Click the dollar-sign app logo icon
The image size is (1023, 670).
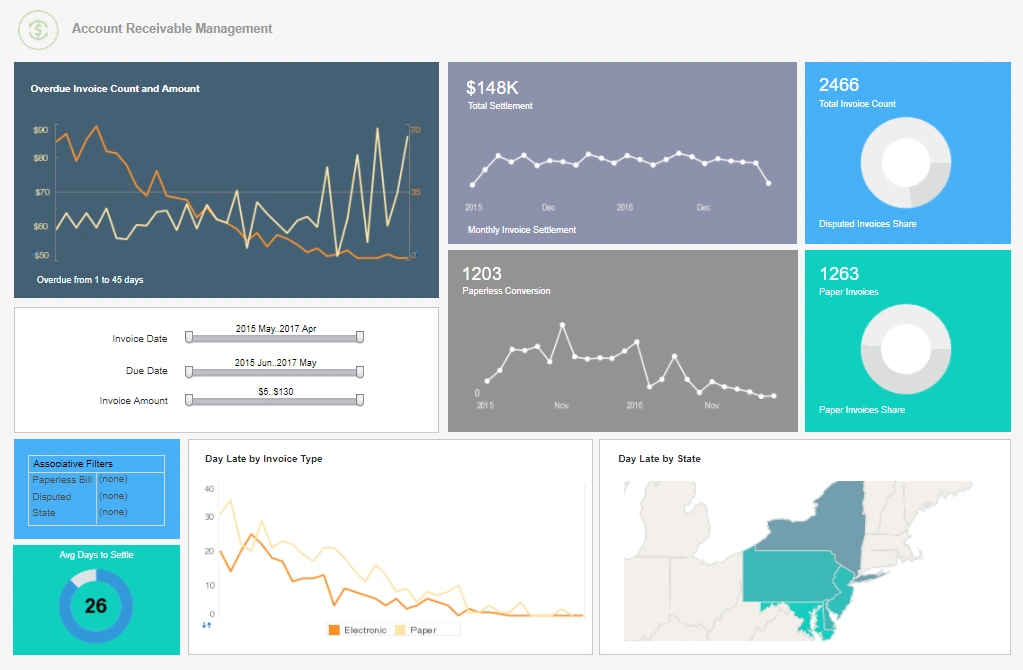37,29
